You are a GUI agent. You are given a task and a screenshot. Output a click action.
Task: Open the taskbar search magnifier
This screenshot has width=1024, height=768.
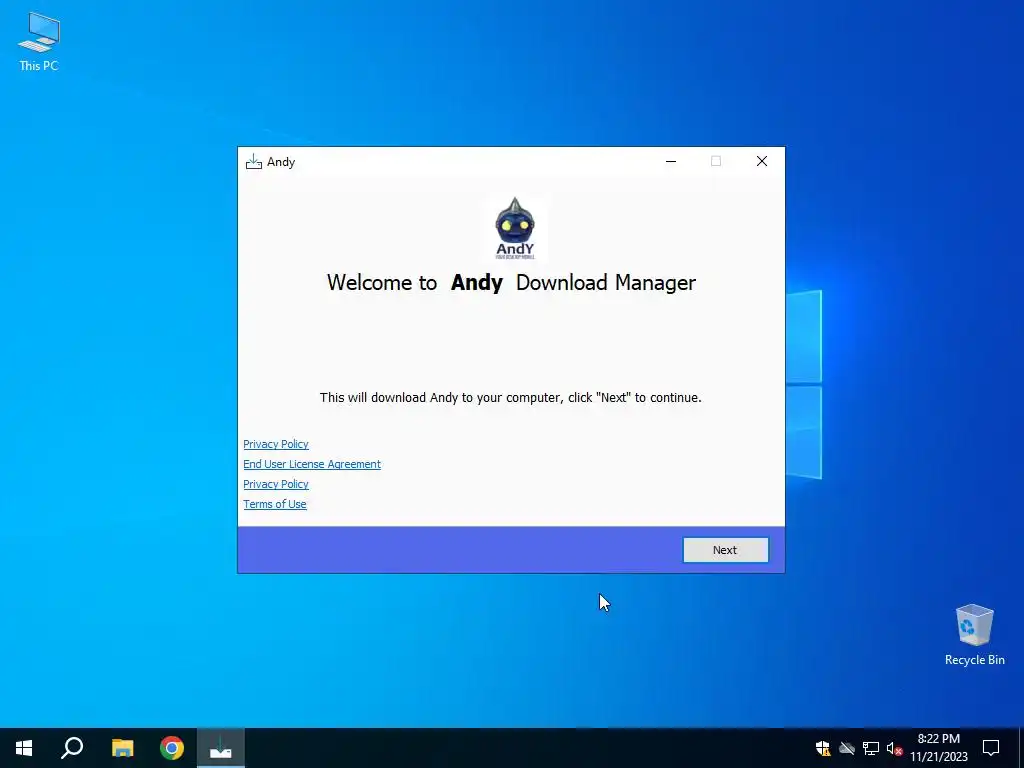pyautogui.click(x=72, y=748)
